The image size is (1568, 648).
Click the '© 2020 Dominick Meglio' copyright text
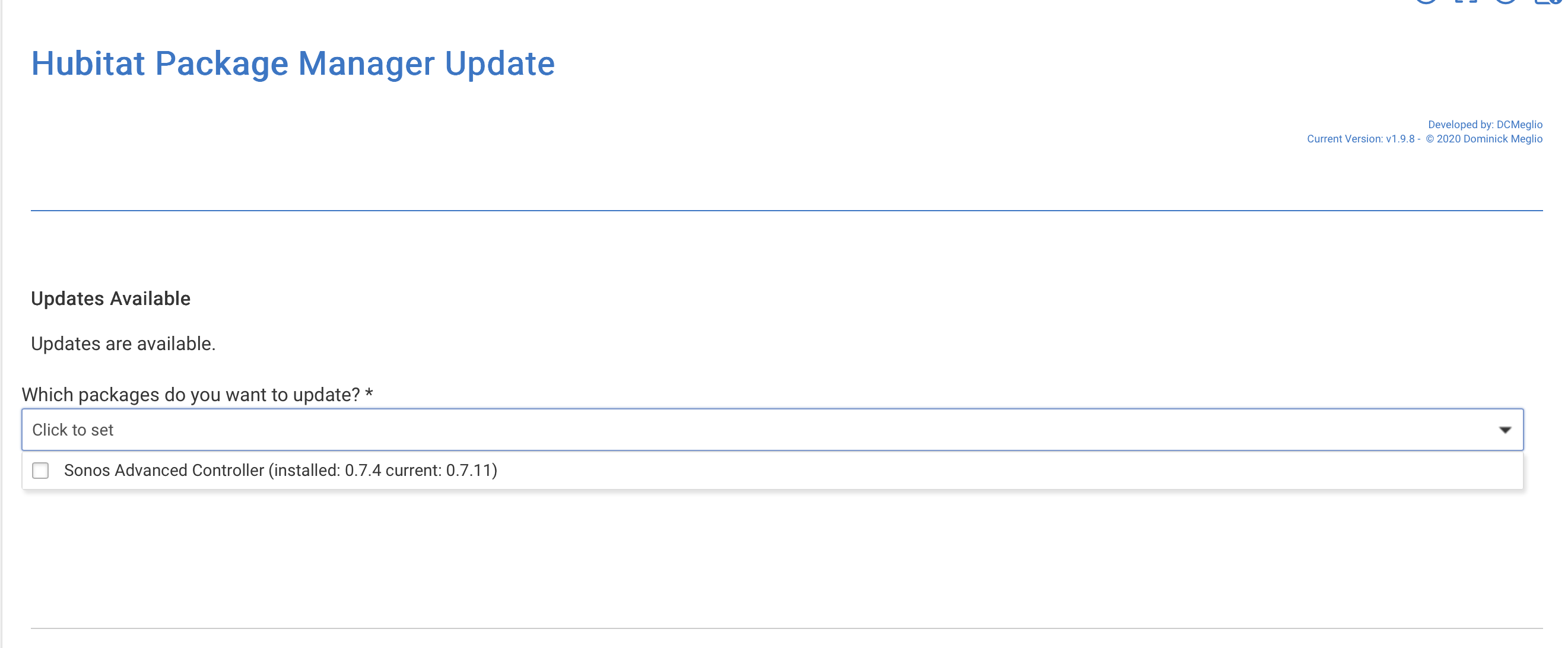[1484, 139]
